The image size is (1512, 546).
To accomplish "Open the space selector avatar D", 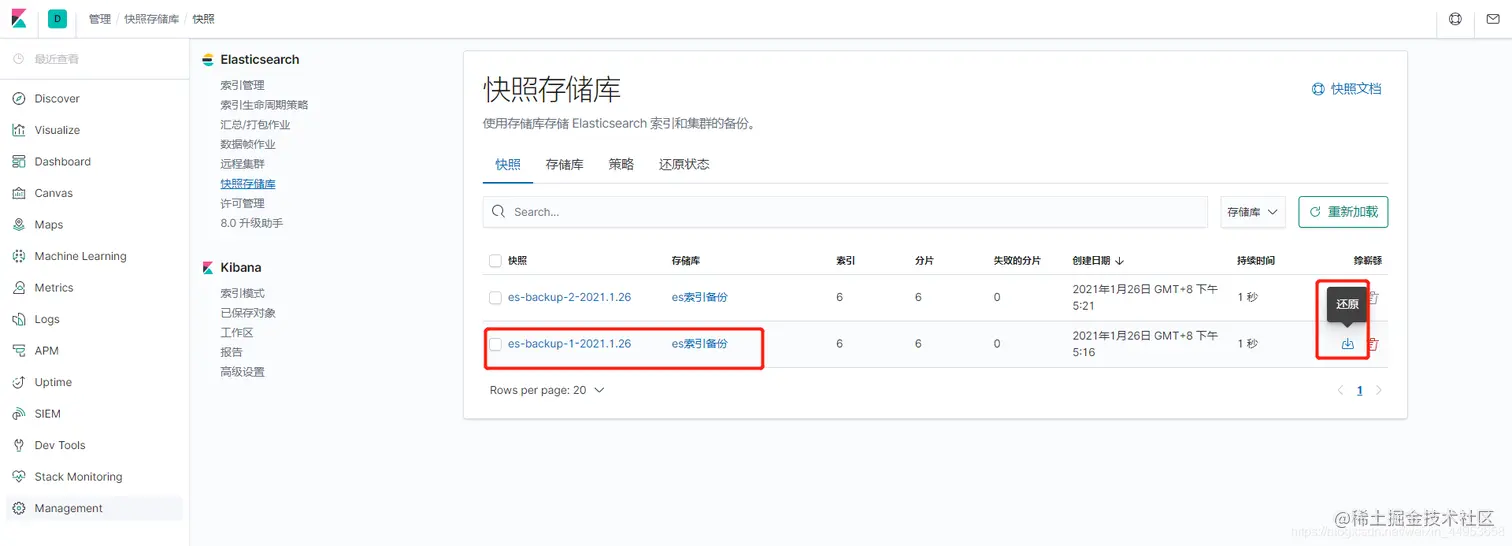I will click(57, 19).
